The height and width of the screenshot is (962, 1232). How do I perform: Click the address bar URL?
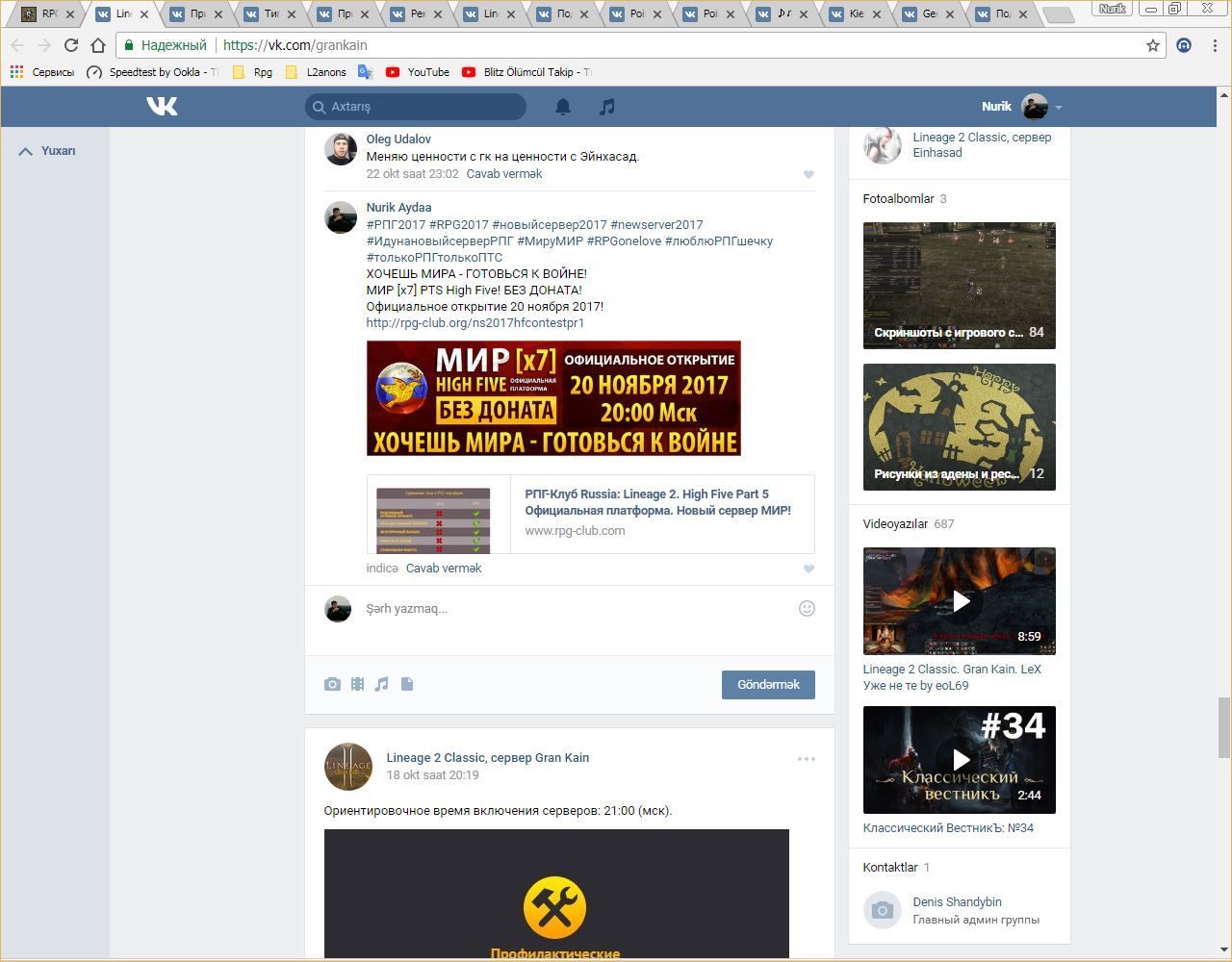click(x=295, y=45)
